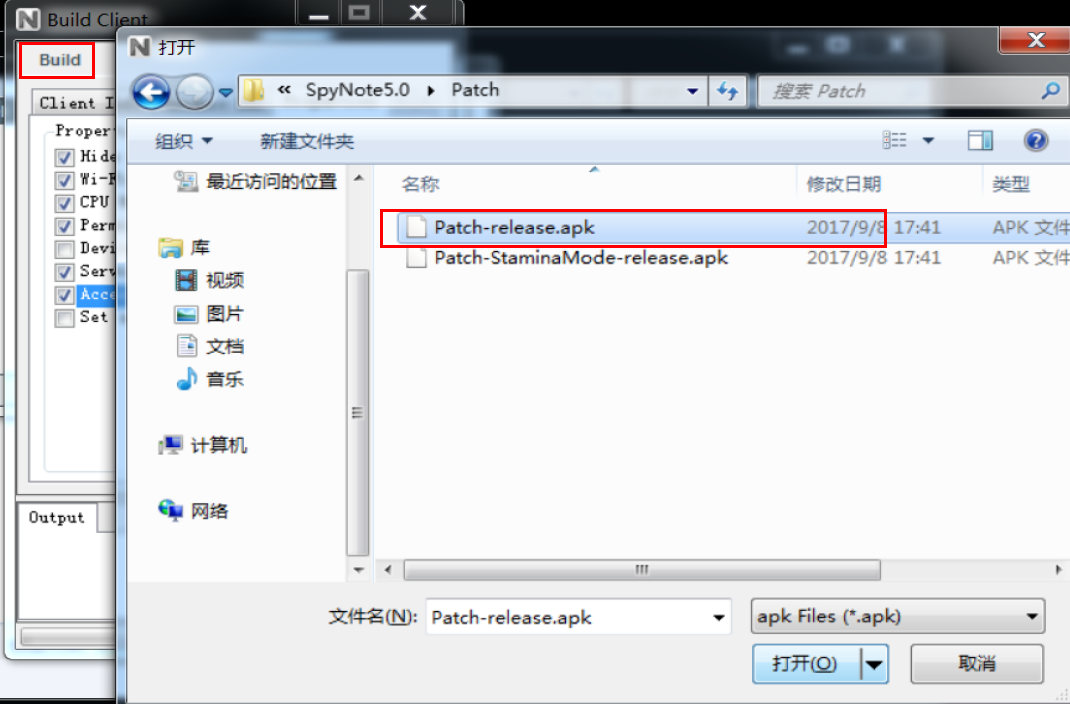Toggle the preview pane icon
1070x704 pixels.
[980, 141]
